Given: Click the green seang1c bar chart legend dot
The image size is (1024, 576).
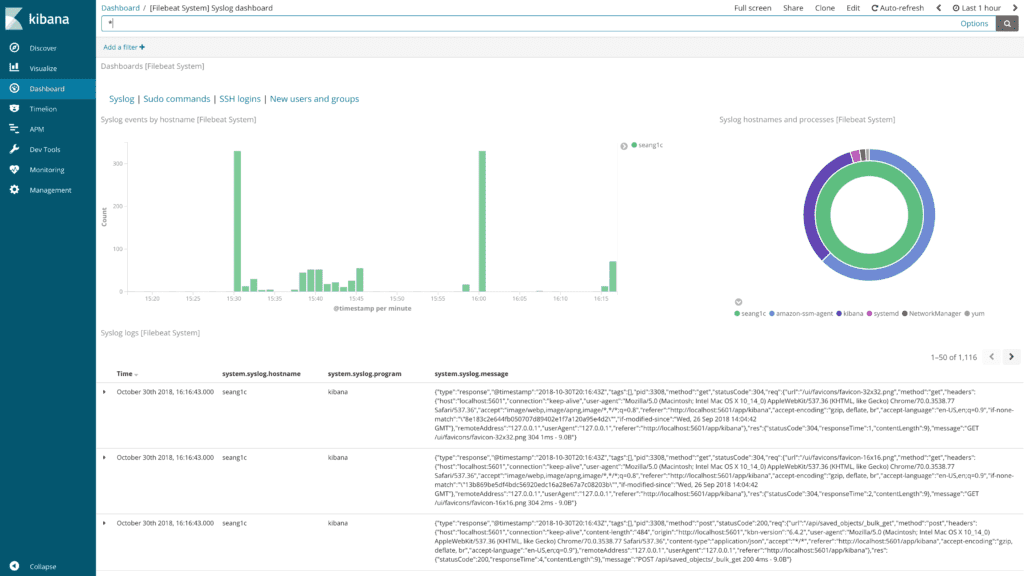Looking at the screenshot, I should (x=634, y=145).
